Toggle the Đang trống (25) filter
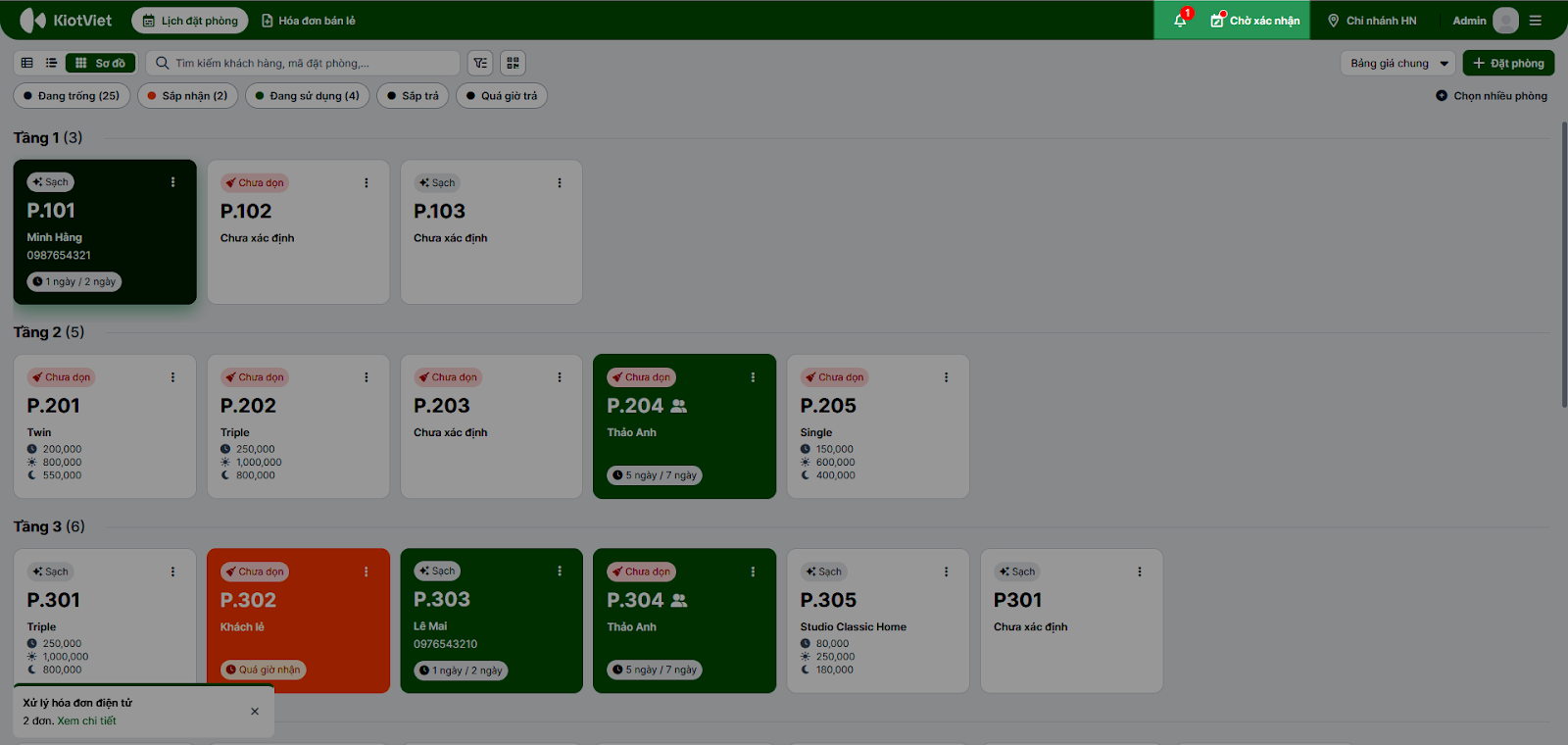Viewport: 1568px width, 745px height. (72, 96)
